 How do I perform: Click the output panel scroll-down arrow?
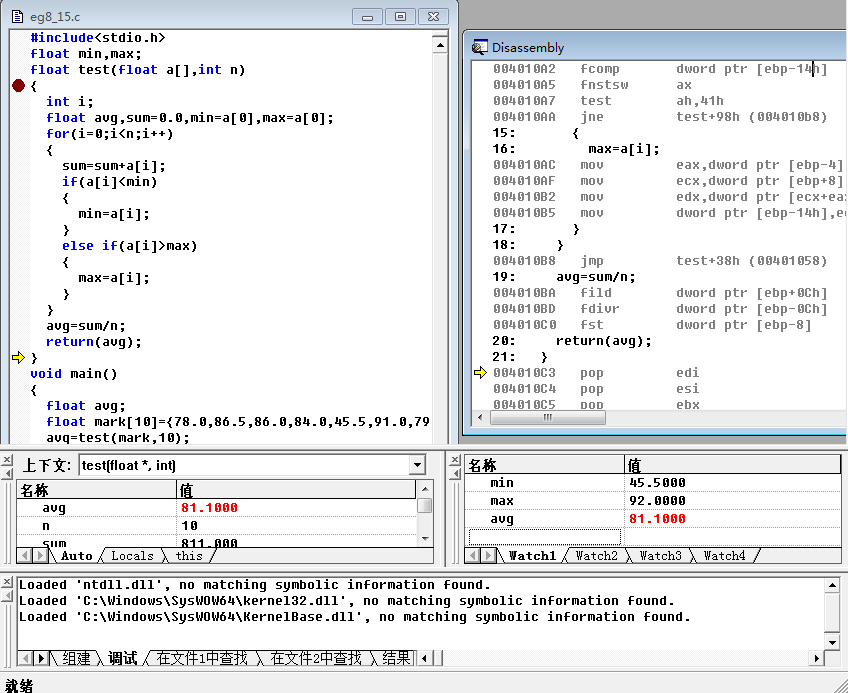[x=832, y=642]
